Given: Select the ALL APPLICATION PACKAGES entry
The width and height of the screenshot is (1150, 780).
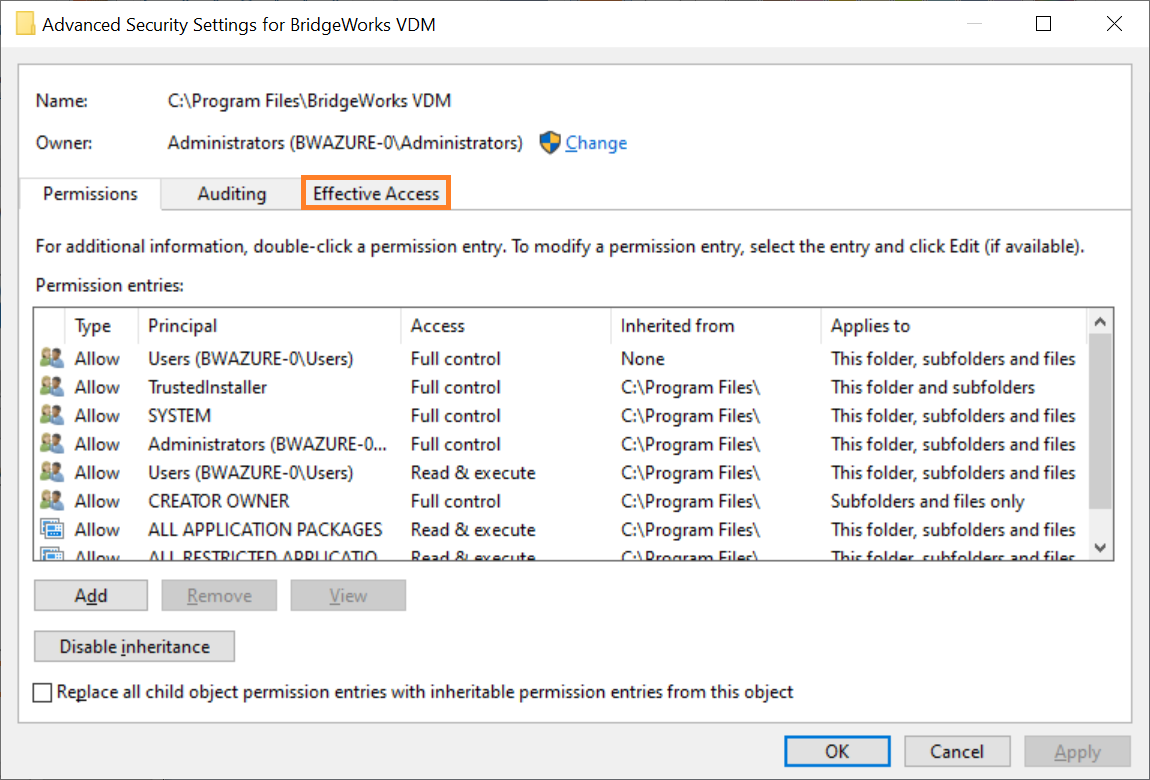Looking at the screenshot, I should (265, 530).
